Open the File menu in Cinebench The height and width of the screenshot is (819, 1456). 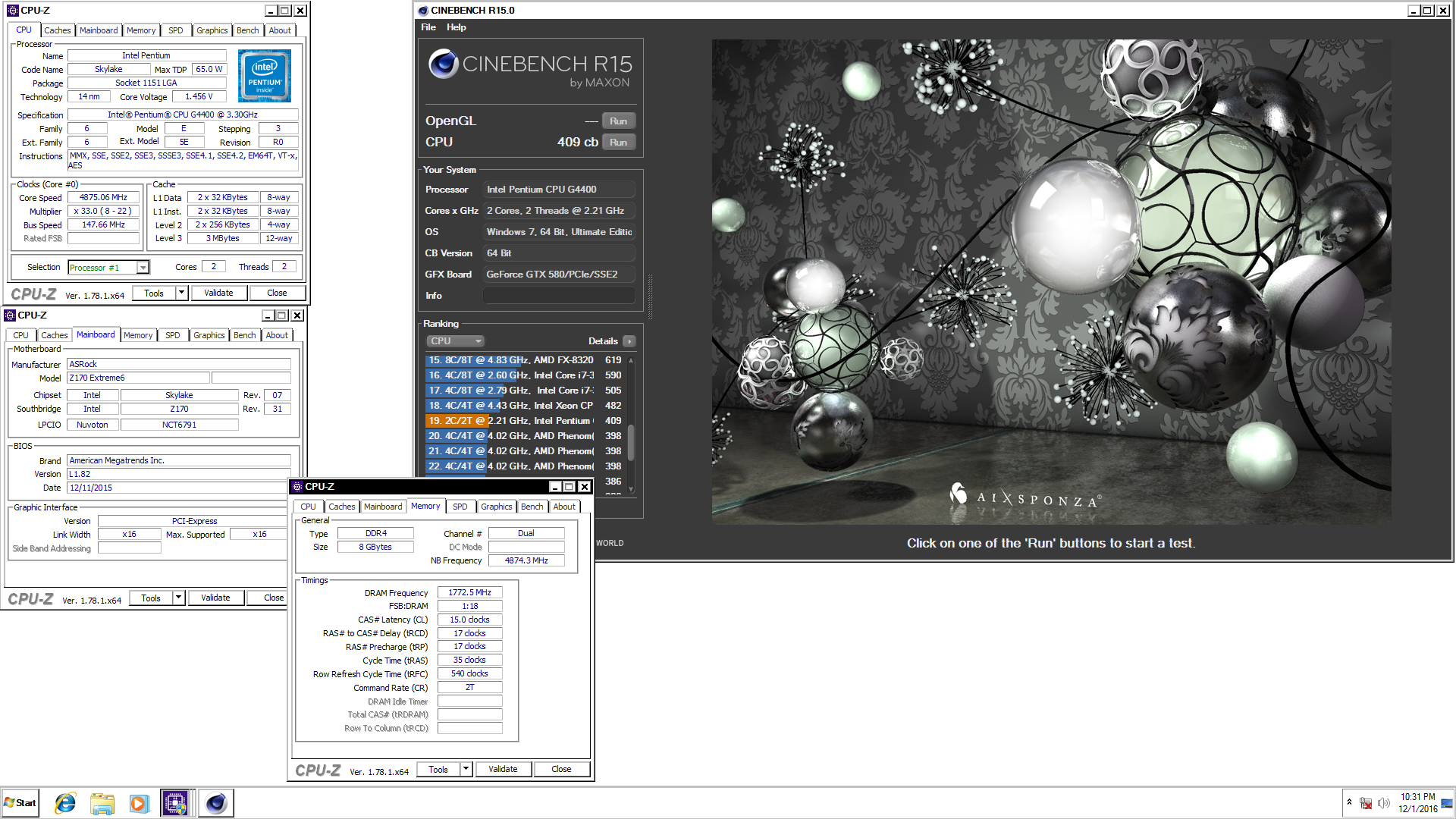(x=428, y=27)
